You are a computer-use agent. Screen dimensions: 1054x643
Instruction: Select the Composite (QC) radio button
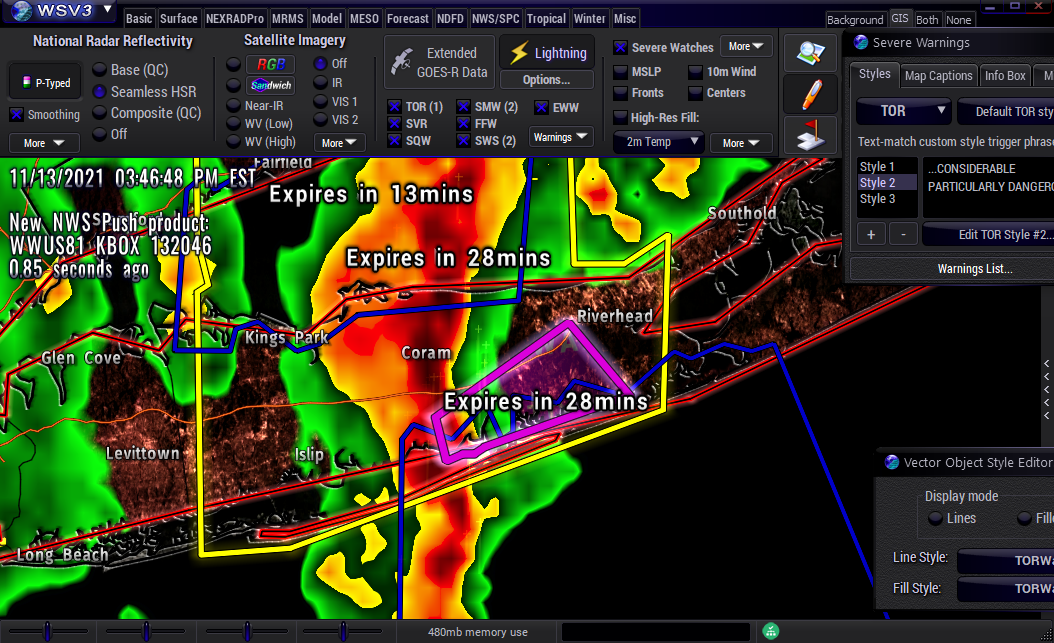[x=100, y=113]
